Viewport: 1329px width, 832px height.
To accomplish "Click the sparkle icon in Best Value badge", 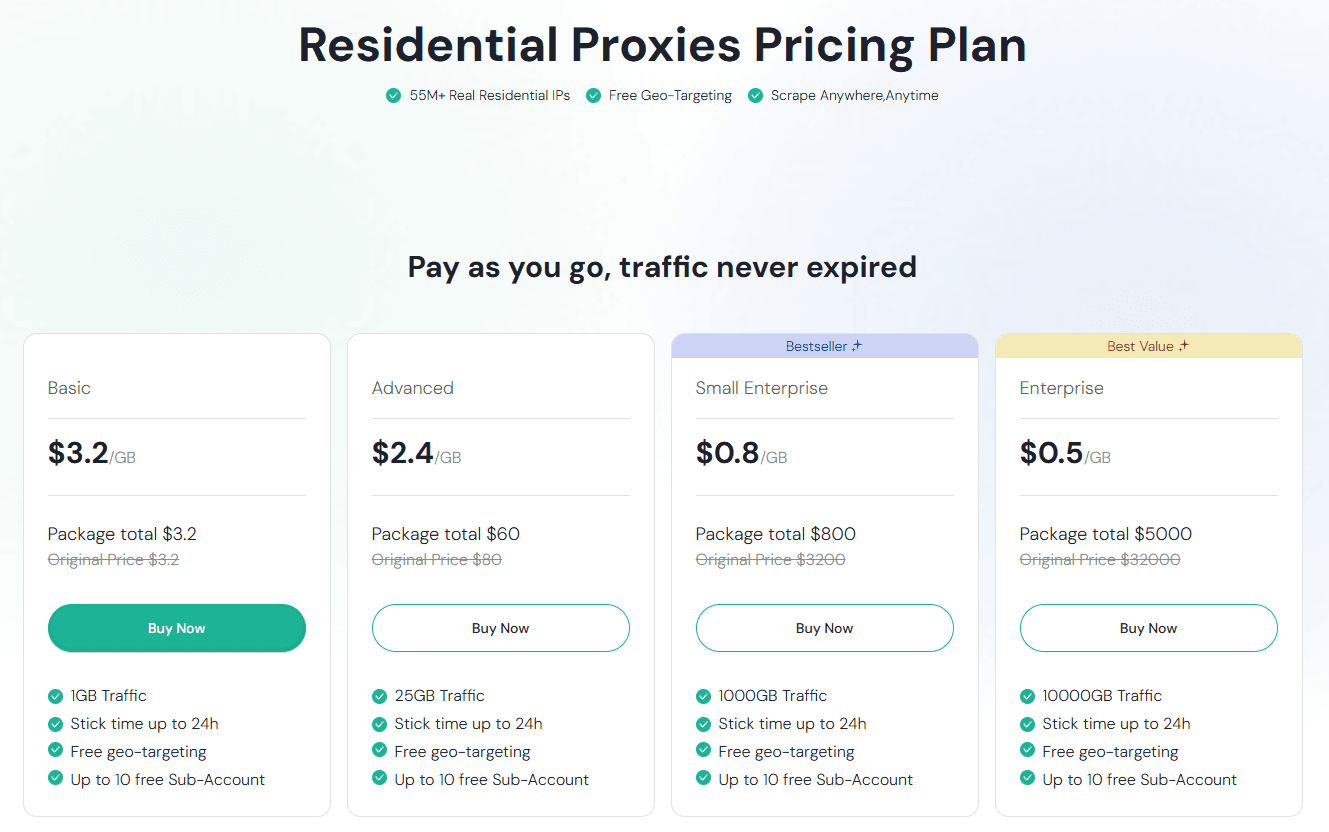I will (1184, 346).
